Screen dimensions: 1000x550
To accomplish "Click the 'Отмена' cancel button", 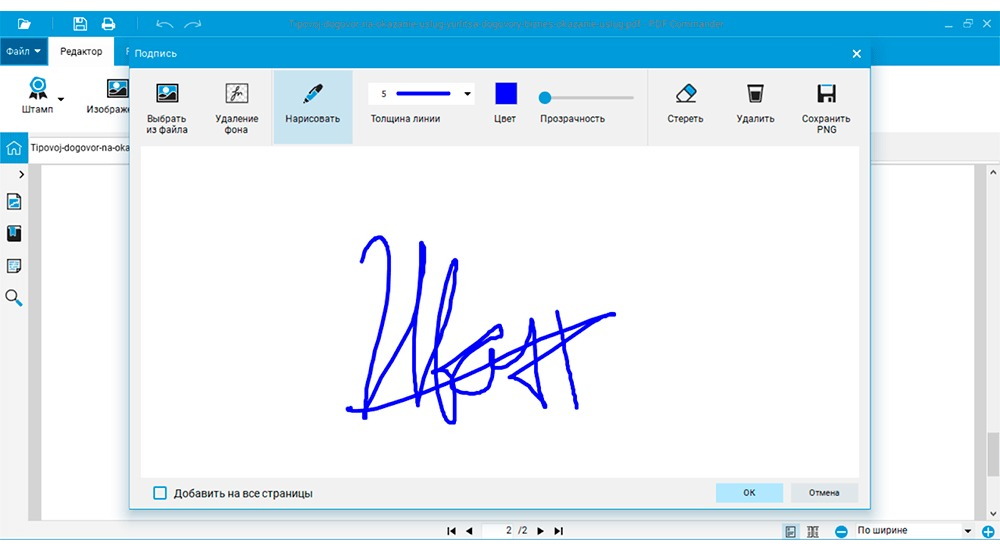I will pos(824,493).
